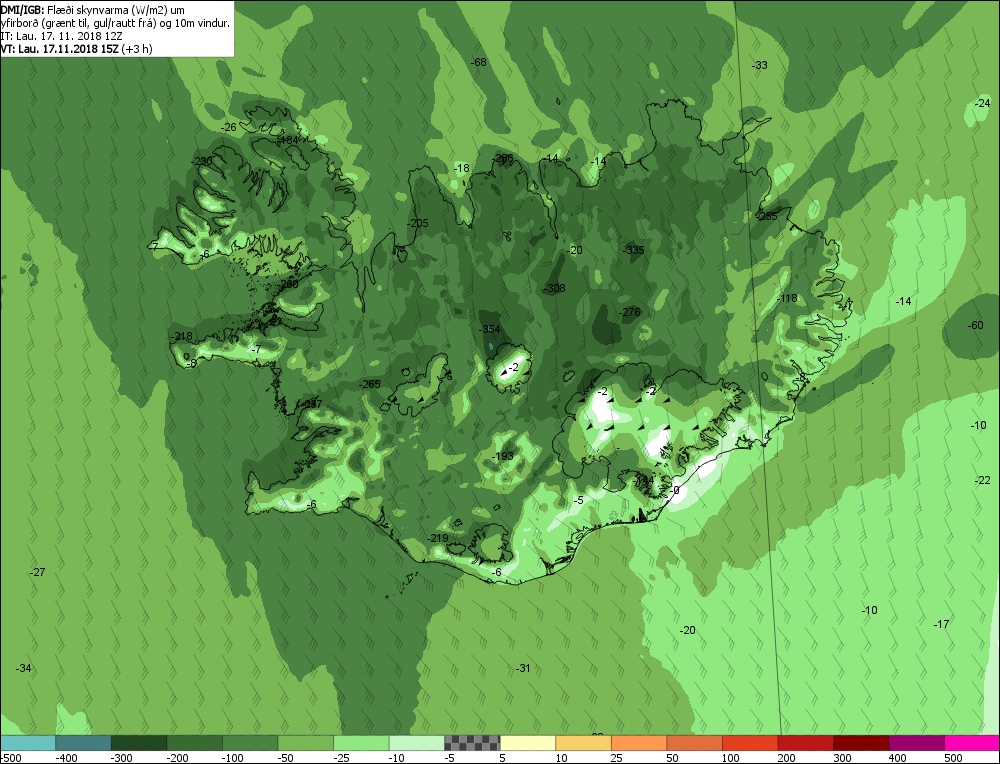Screen dimensions: 1000x764
Task: Click the -17 value over the ocean
Action: click(x=941, y=624)
